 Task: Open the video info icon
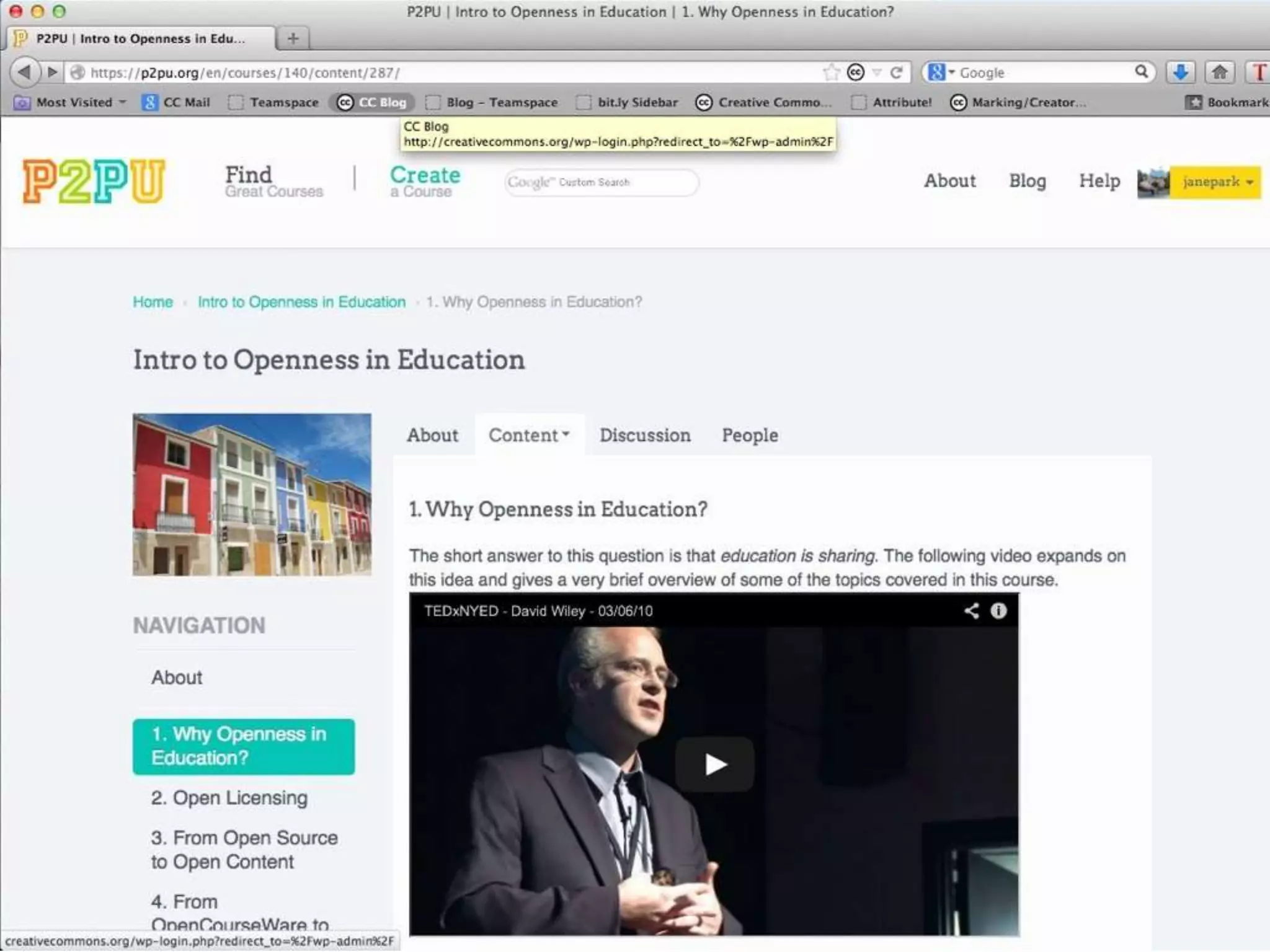pyautogui.click(x=998, y=611)
